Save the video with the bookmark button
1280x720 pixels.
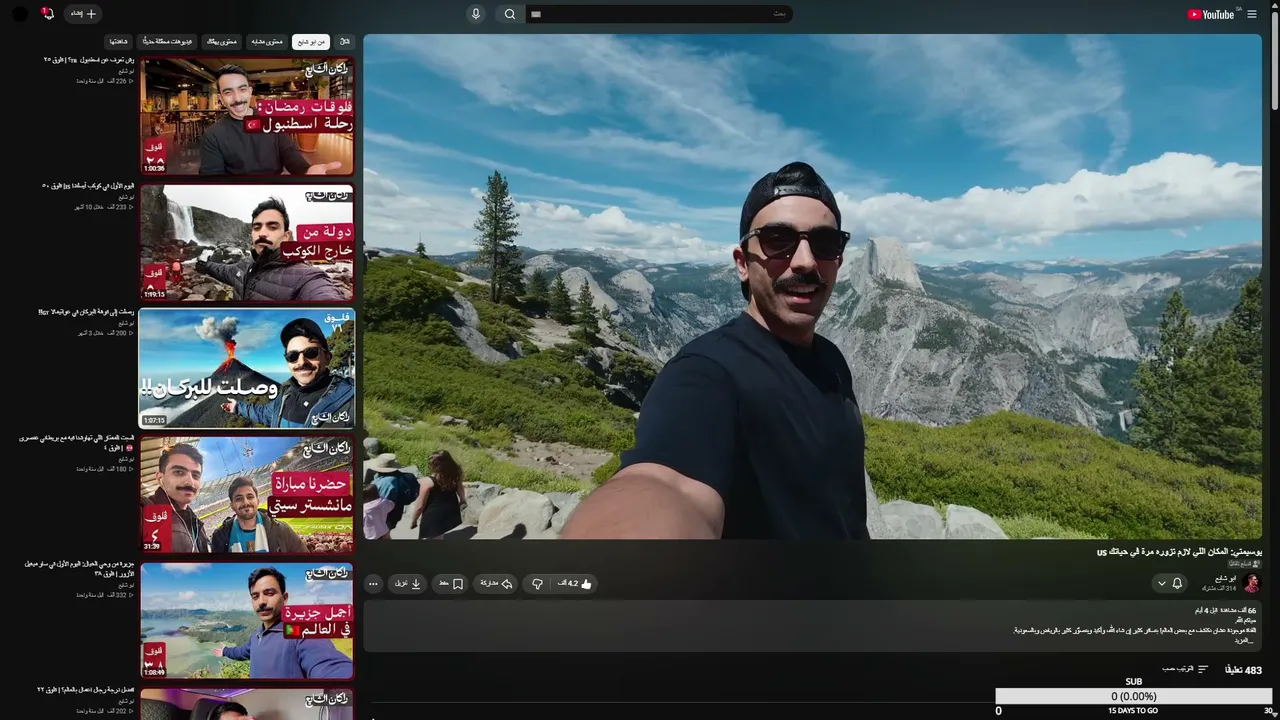(450, 583)
